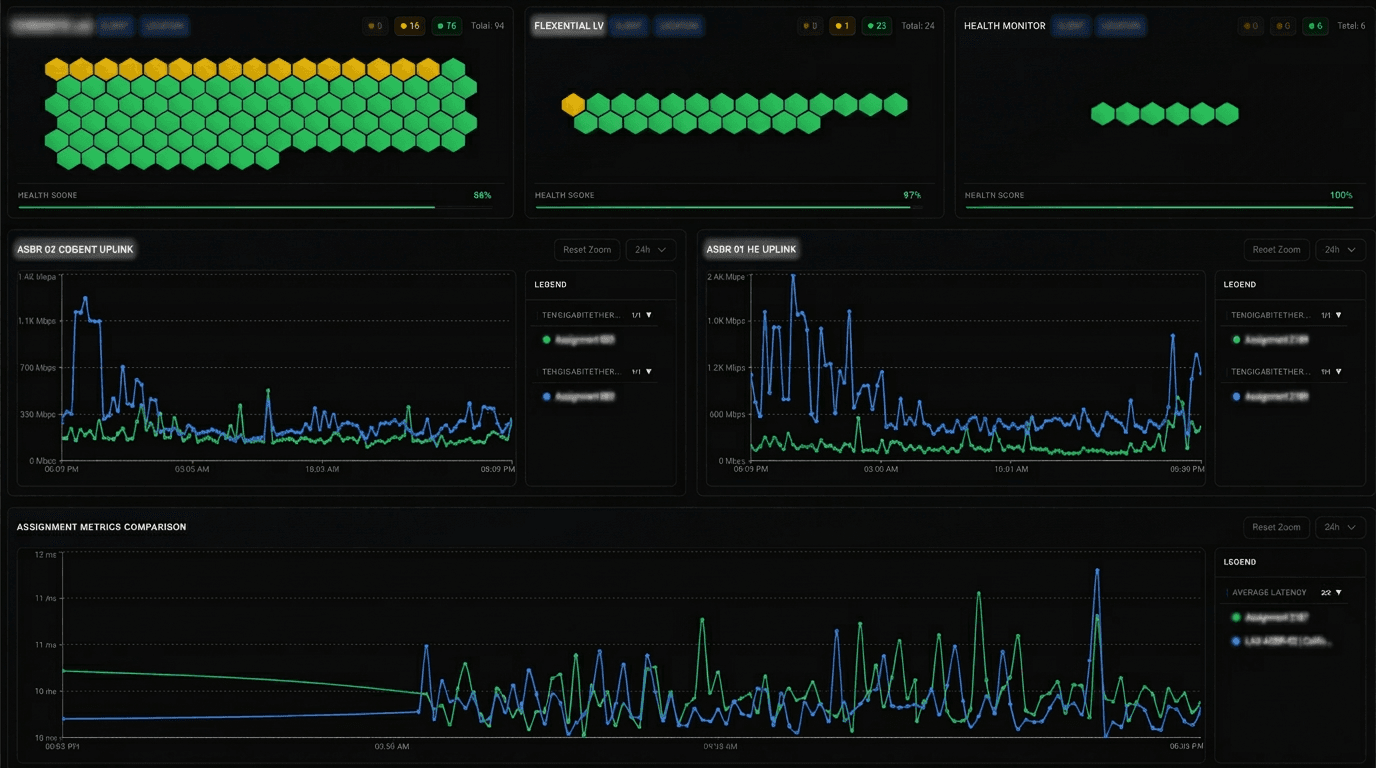Image resolution: width=1376 pixels, height=768 pixels.
Task: Select the ALERT tab on FLEXENTIAL LV card
Action: [x=629, y=26]
